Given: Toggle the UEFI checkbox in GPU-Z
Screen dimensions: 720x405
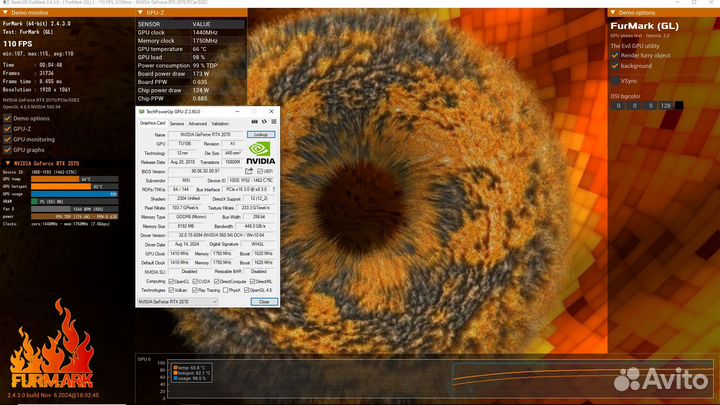Looking at the screenshot, I should pyautogui.click(x=260, y=171).
